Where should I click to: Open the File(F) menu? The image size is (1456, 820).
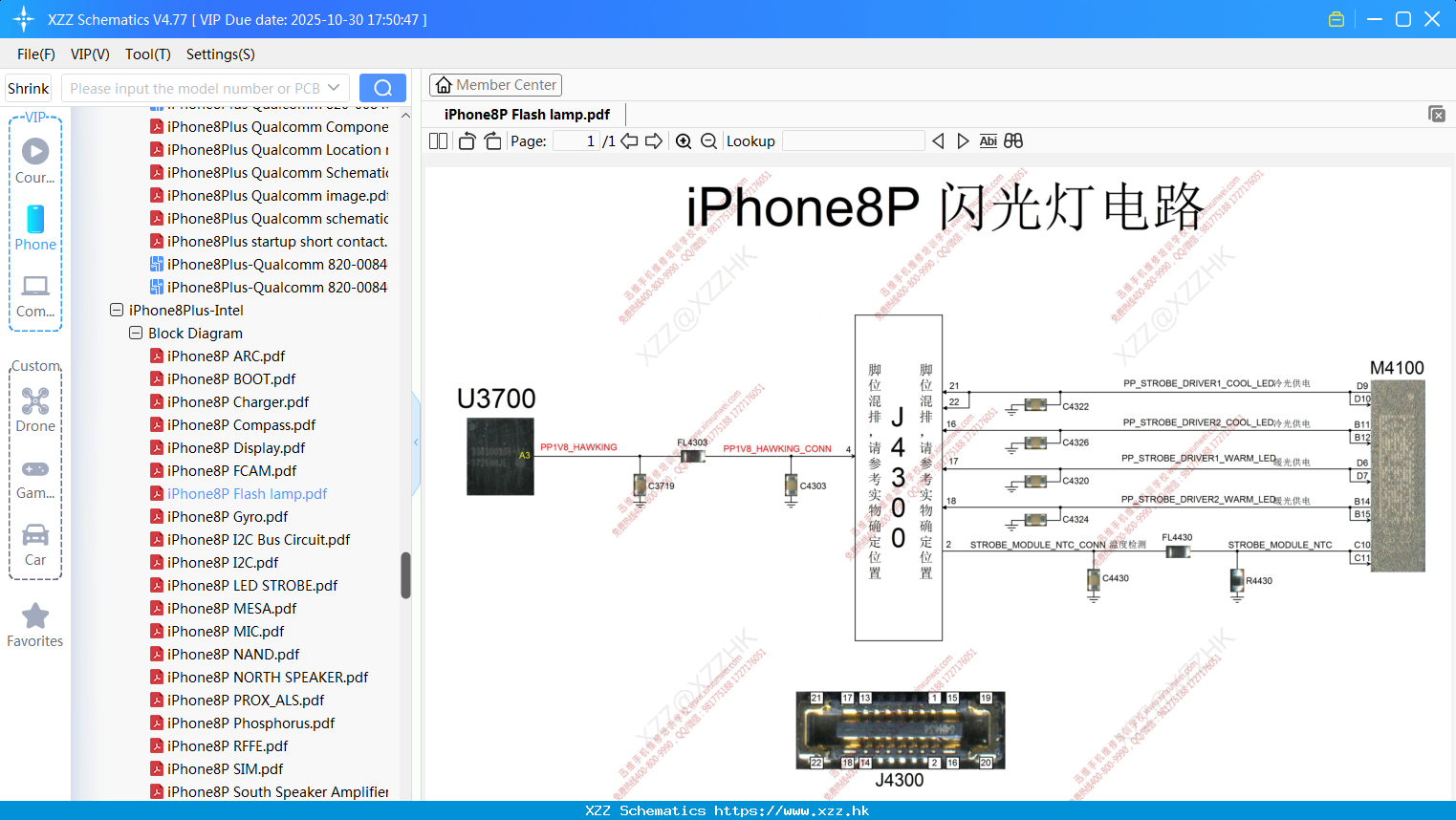(36, 54)
